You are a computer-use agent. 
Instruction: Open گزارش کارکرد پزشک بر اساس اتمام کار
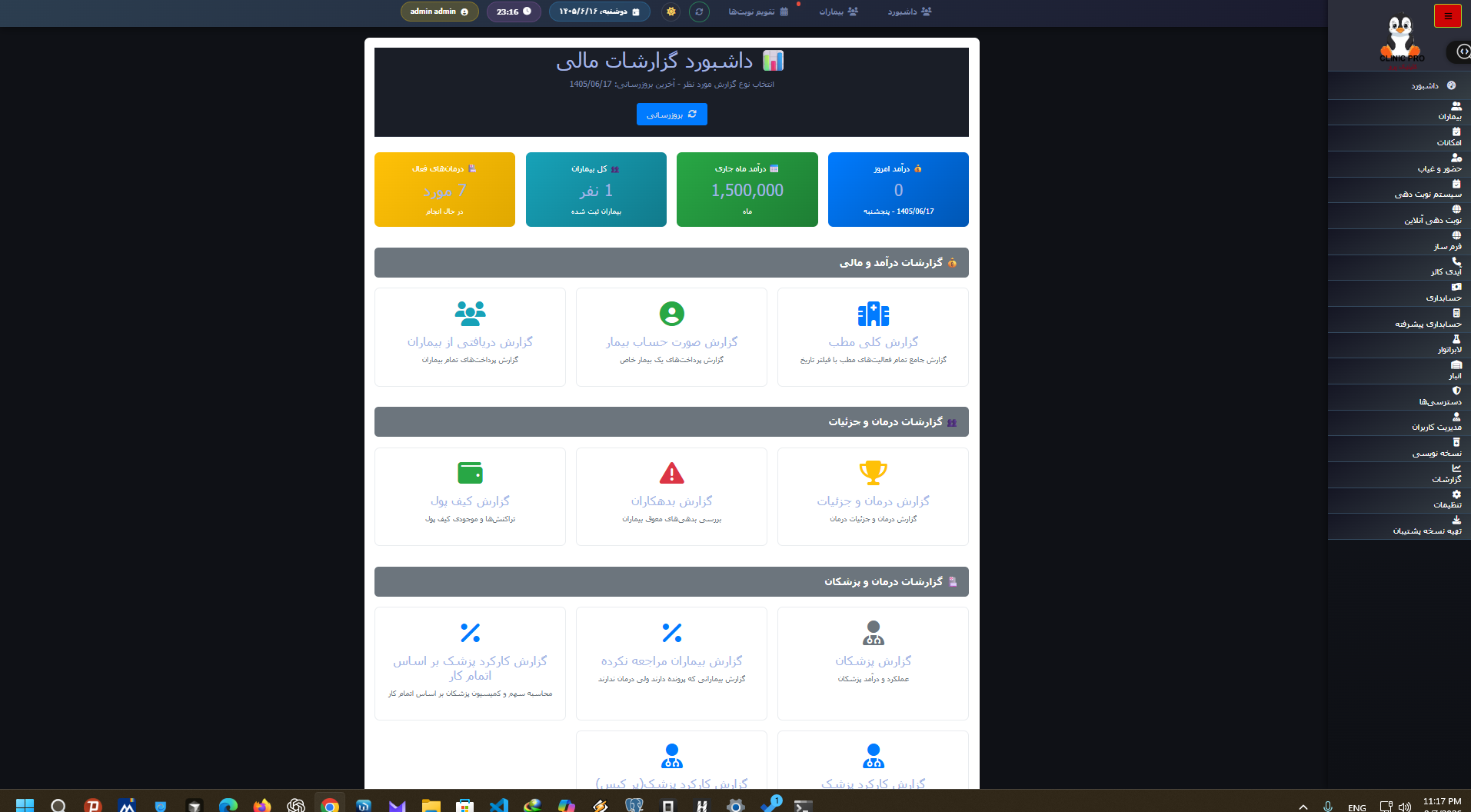(x=470, y=664)
